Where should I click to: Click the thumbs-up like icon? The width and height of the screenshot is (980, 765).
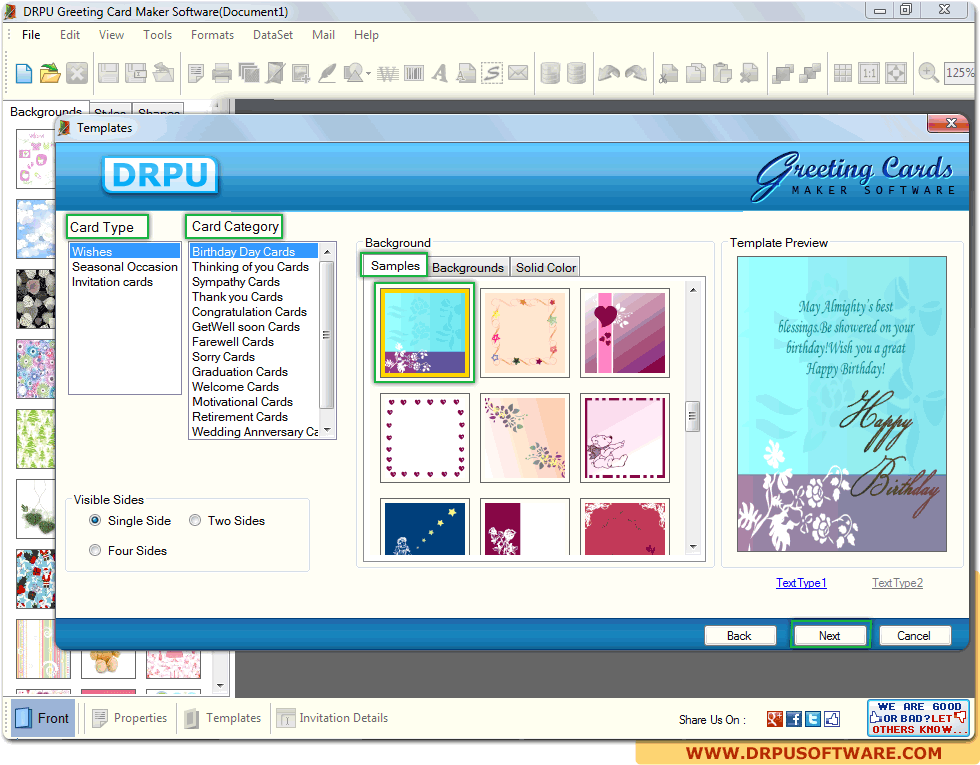pos(832,719)
